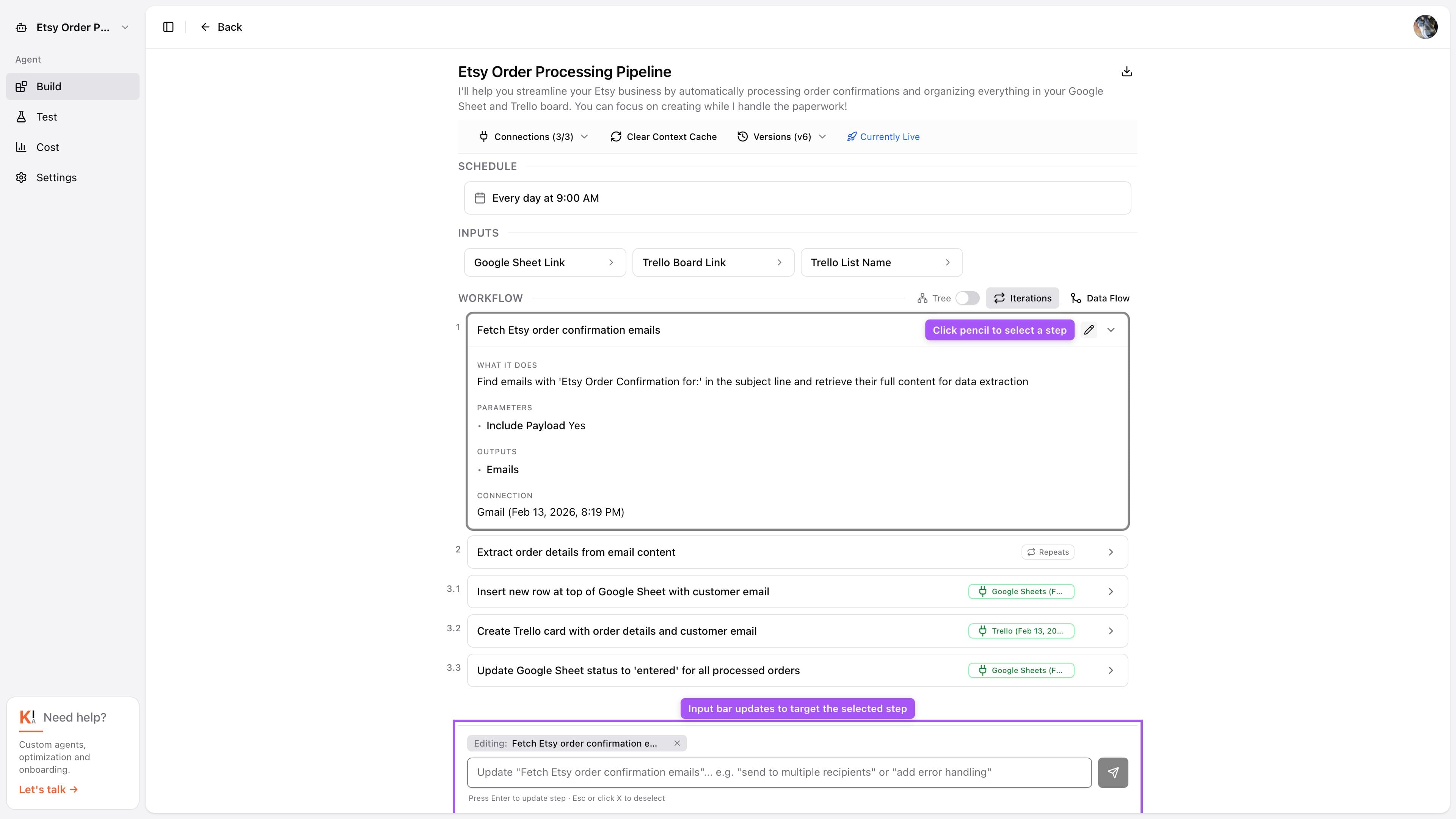Screen dimensions: 1456x819
Task: Open the calendar schedule icon
Action: (480, 198)
